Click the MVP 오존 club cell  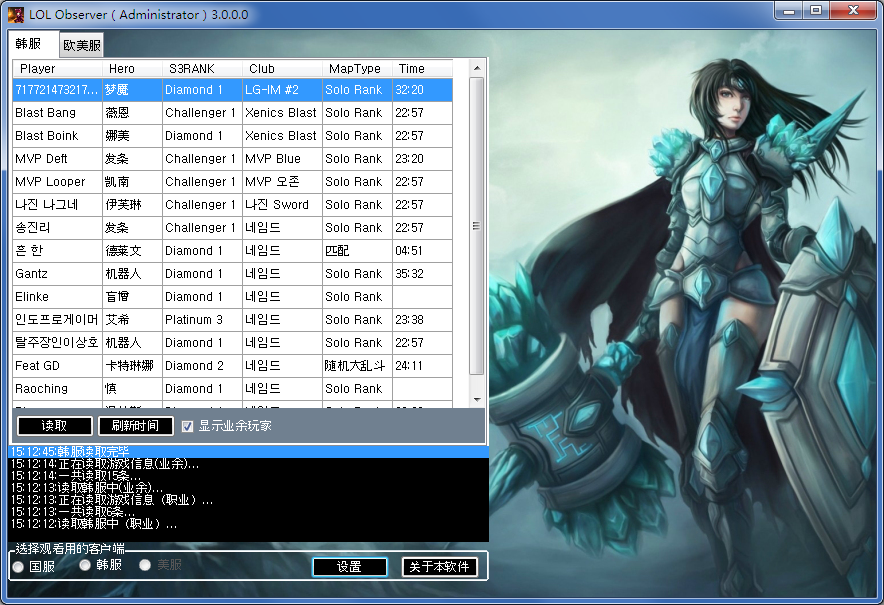coord(282,182)
